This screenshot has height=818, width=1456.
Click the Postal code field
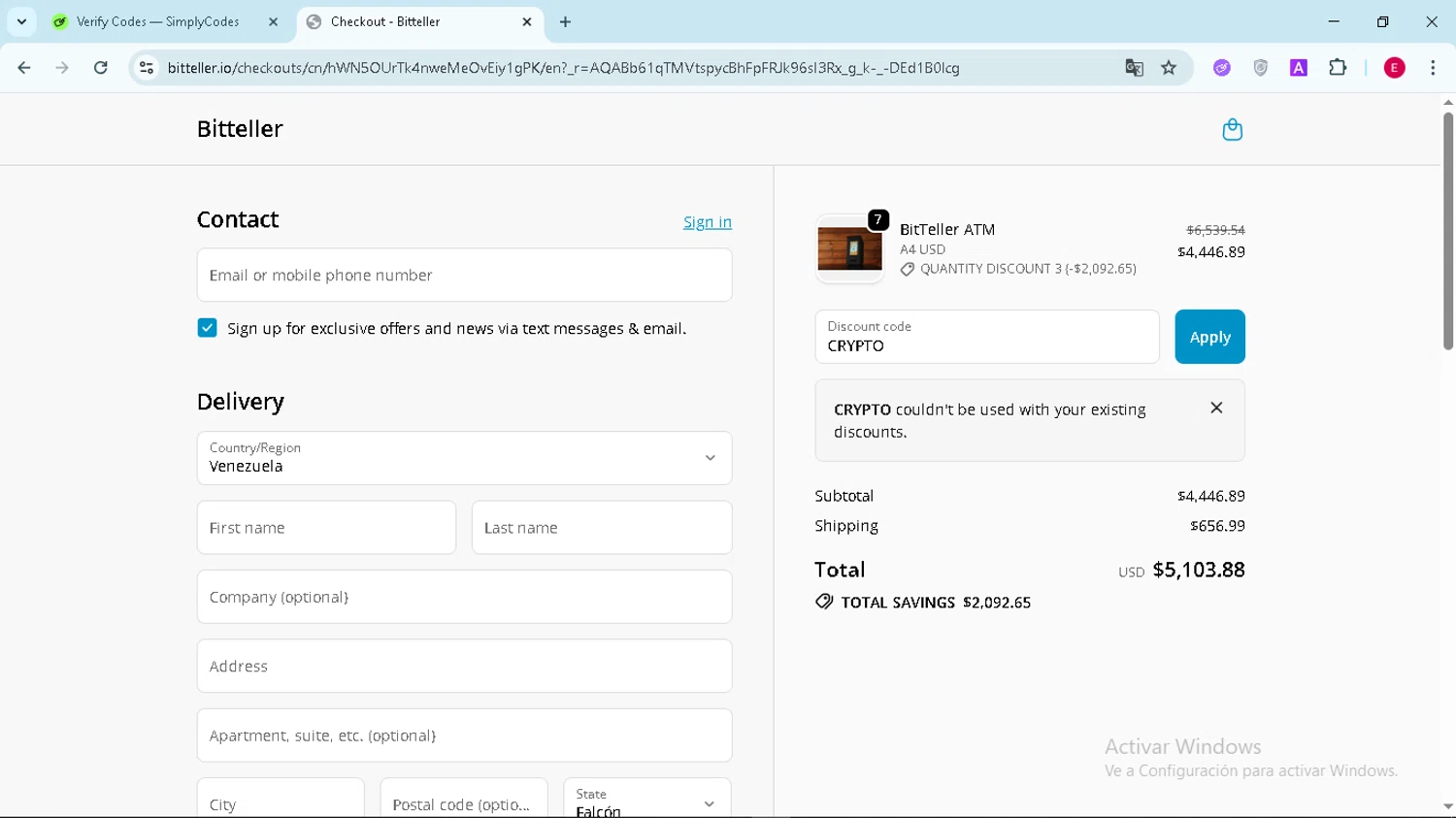pos(464,799)
